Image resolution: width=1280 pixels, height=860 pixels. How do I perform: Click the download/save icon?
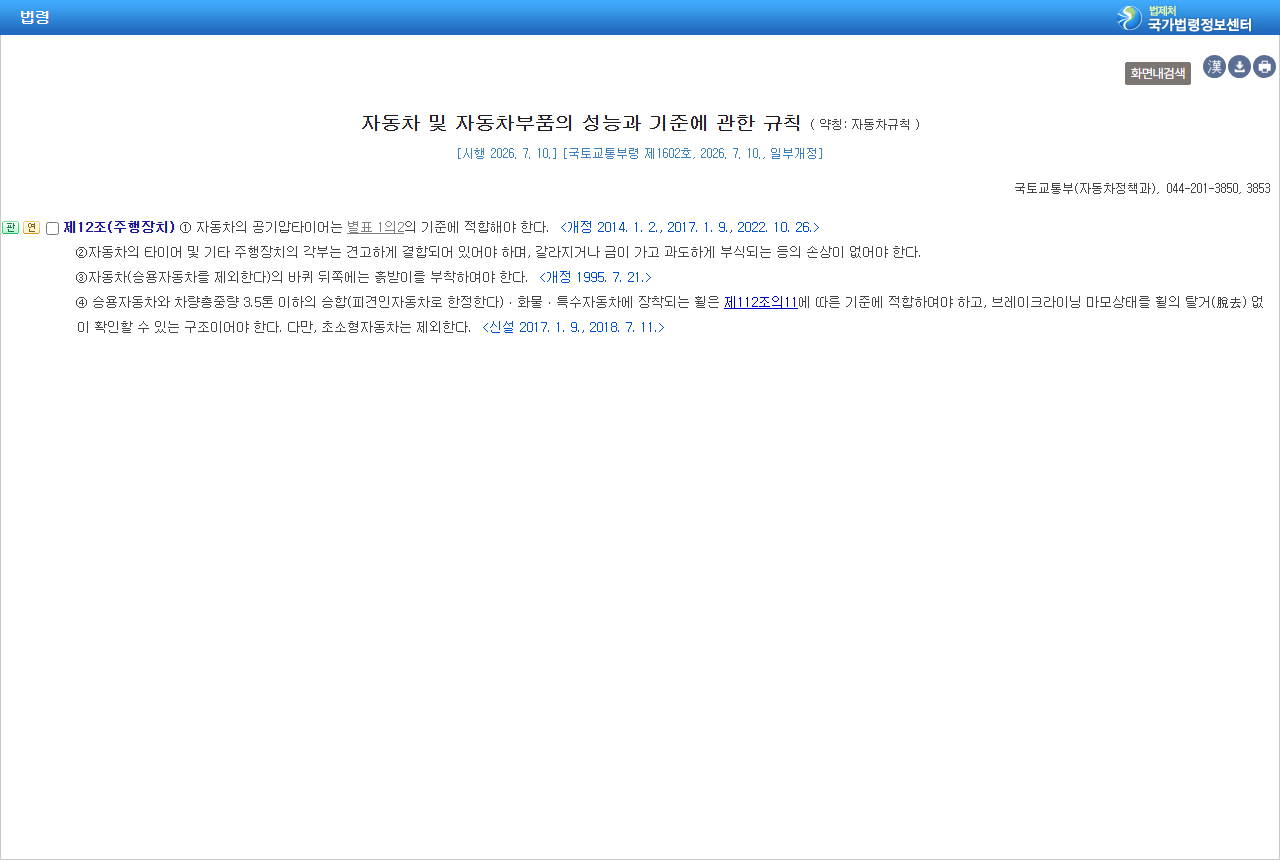point(1239,67)
